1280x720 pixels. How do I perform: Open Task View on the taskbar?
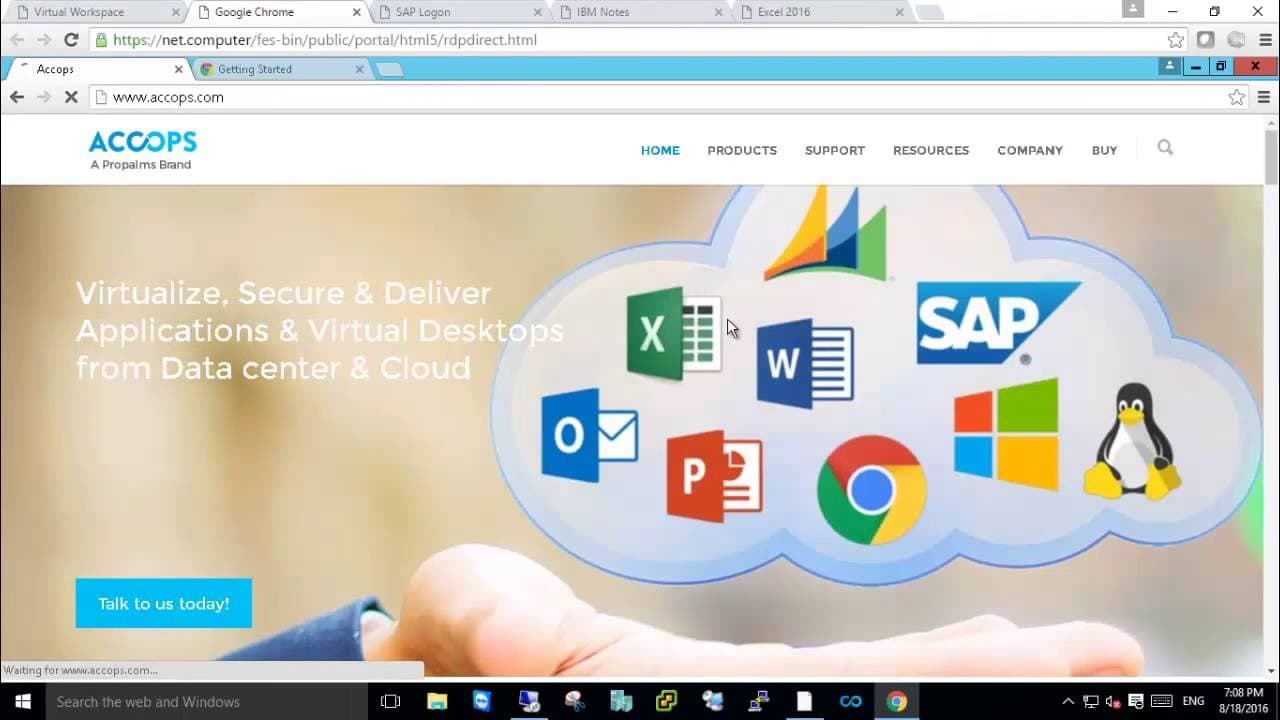point(391,701)
